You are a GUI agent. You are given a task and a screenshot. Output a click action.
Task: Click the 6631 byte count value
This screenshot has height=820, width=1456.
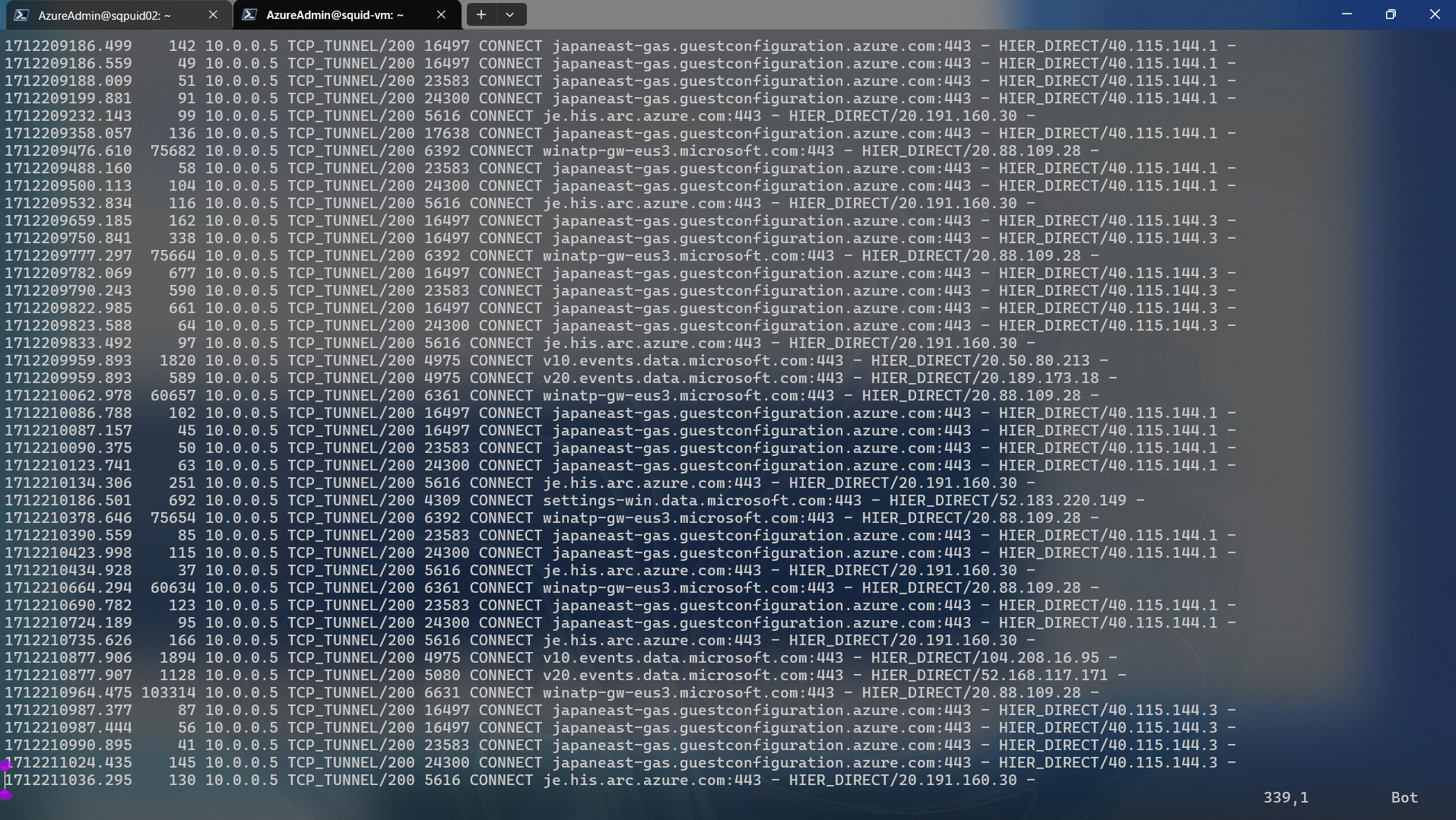tap(442, 692)
